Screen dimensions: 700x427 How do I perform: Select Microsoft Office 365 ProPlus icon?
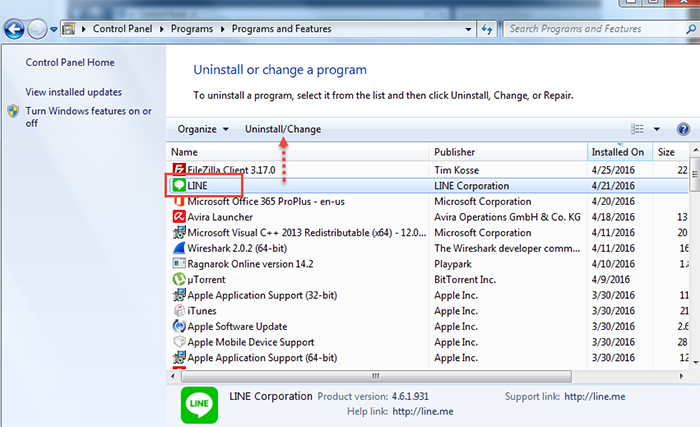(x=179, y=201)
